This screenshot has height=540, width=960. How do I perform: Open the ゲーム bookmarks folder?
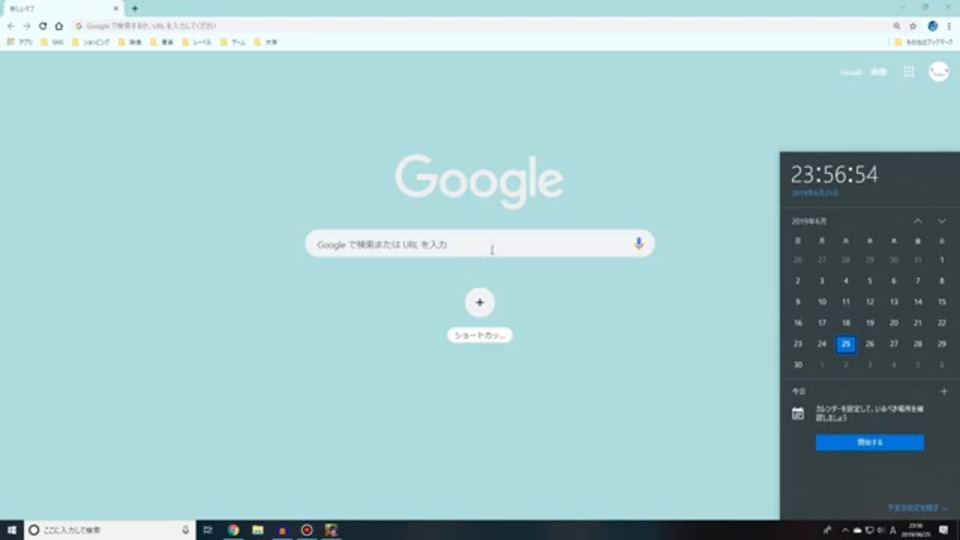coord(233,42)
